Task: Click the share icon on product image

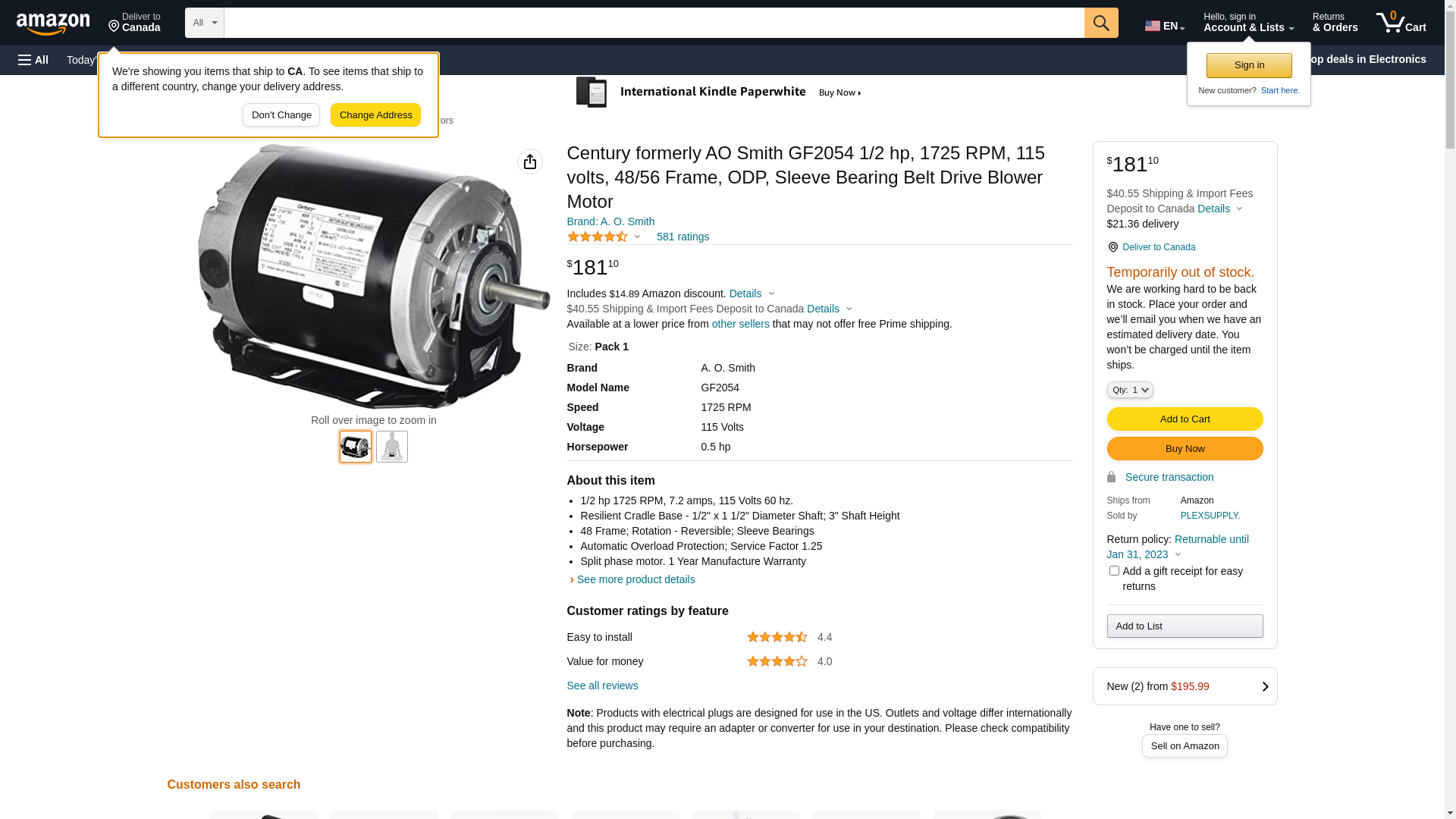Action: (x=530, y=162)
